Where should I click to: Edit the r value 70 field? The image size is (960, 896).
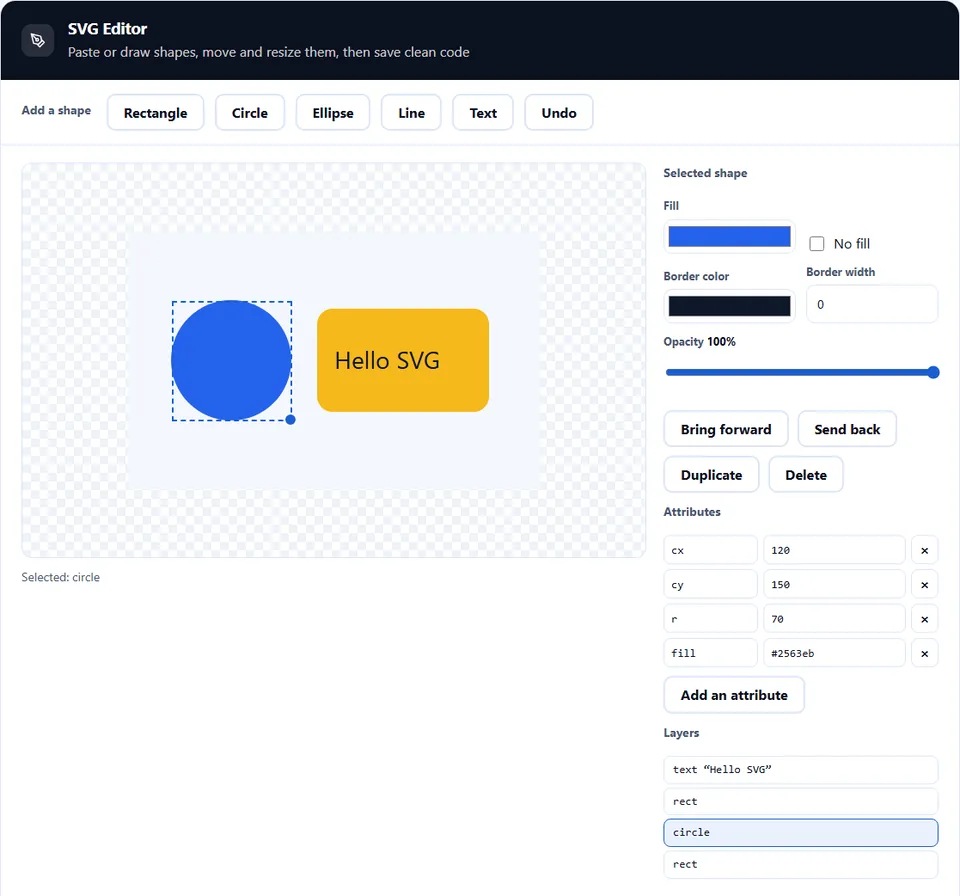click(x=834, y=619)
